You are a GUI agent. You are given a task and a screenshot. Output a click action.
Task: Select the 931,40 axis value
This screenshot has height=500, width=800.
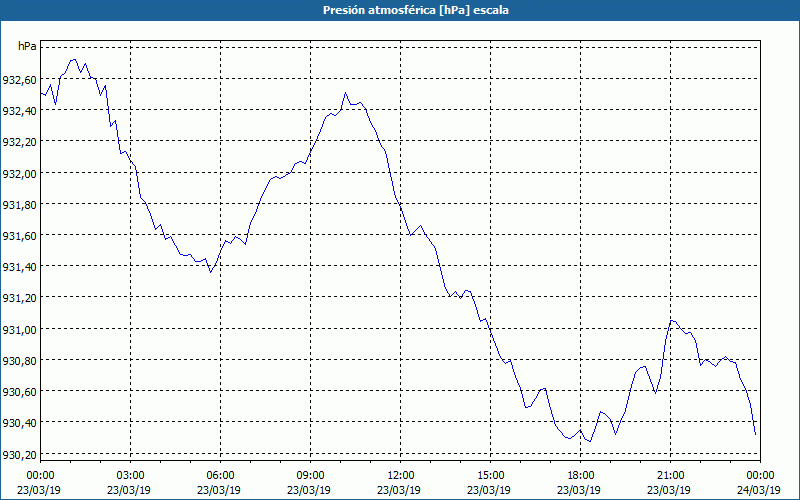click(x=19, y=267)
